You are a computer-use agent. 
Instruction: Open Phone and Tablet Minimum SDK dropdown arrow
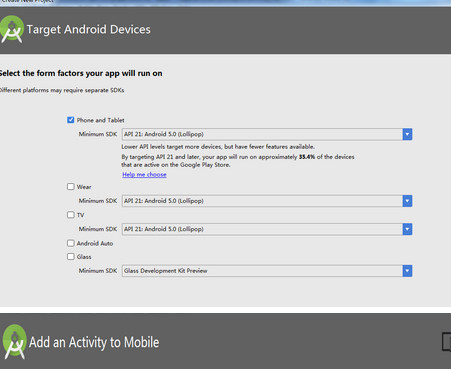pos(407,134)
